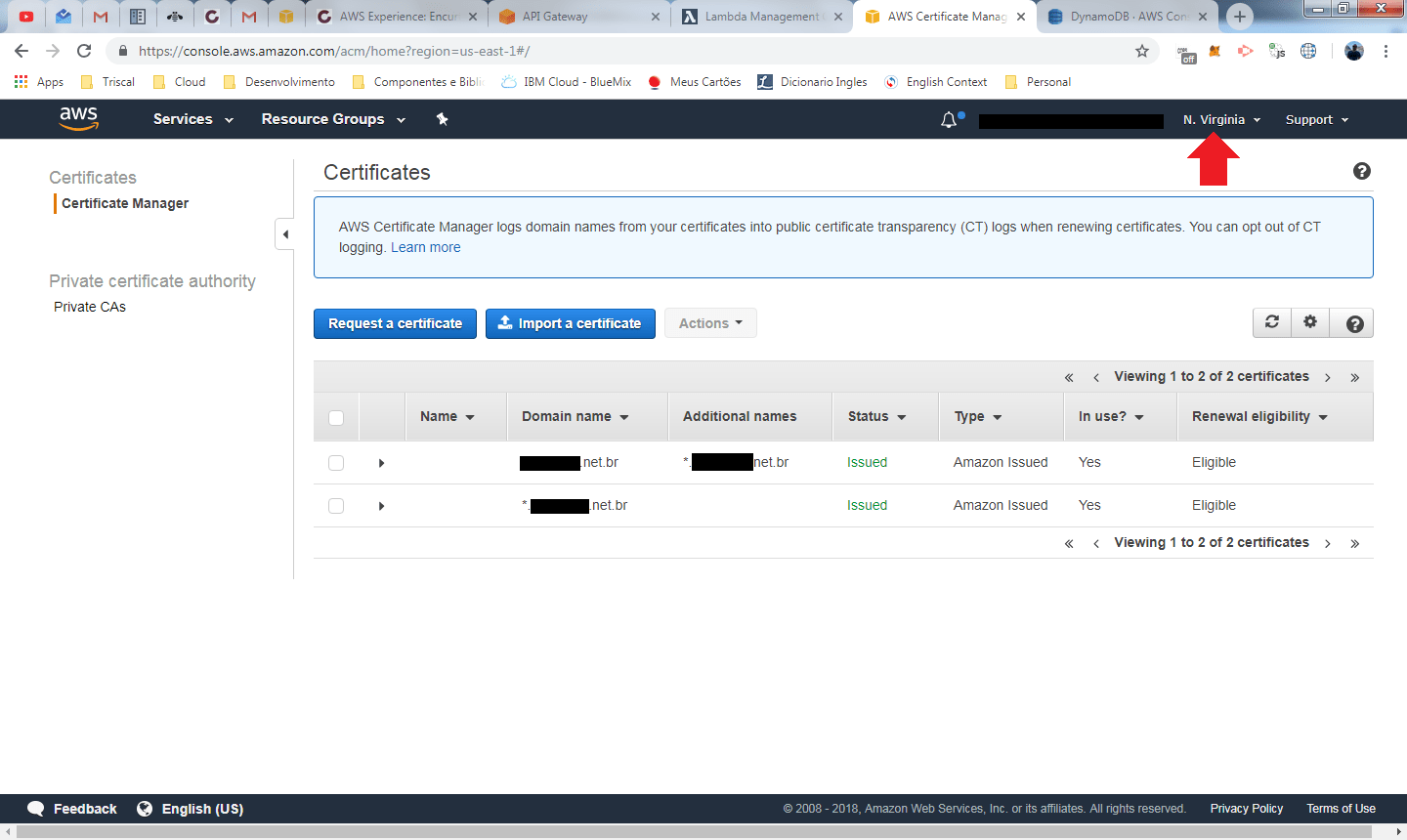Open a new browser tab

[x=1239, y=16]
